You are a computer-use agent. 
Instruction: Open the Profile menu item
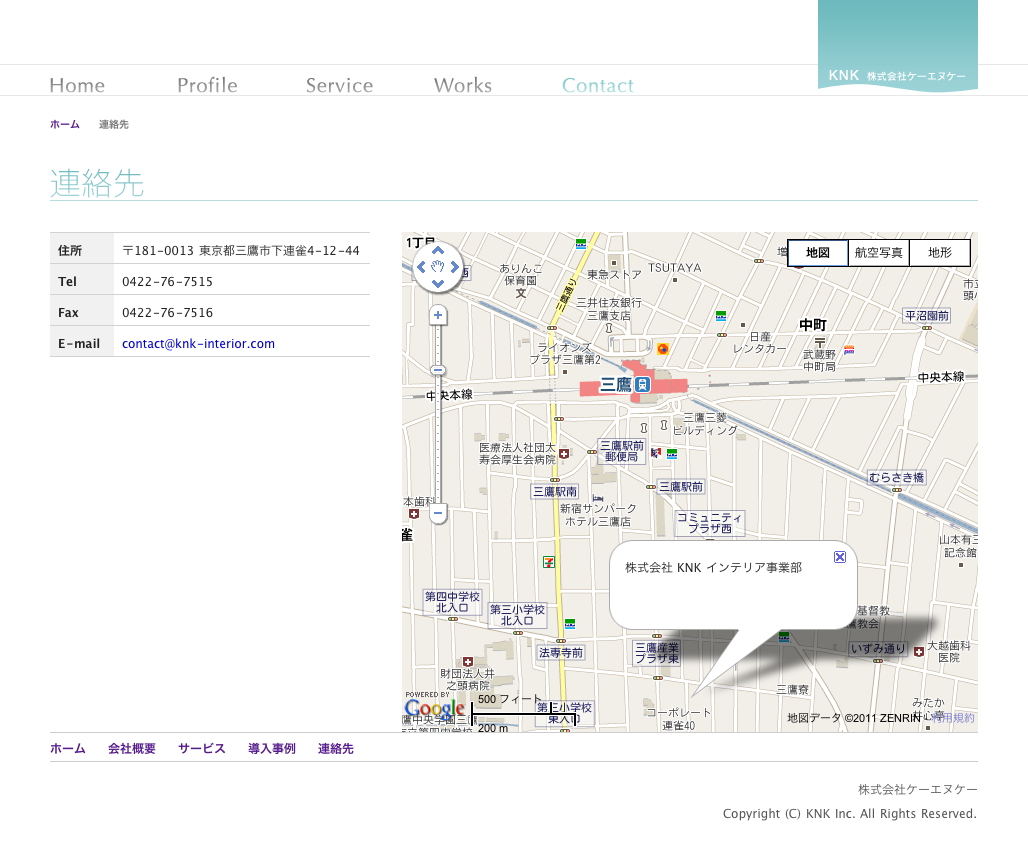tap(207, 86)
